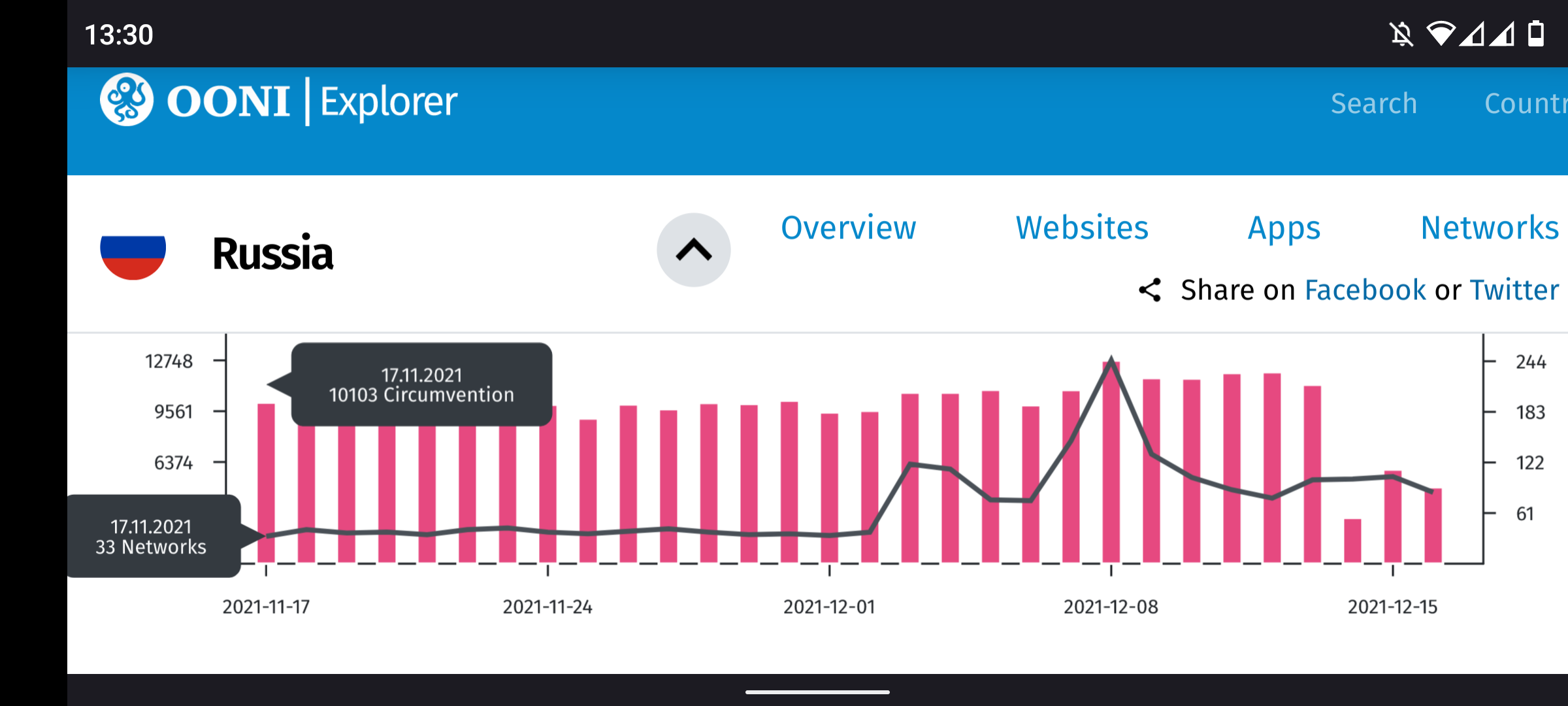This screenshot has height=706, width=1568.
Task: Share on Facebook link
Action: pyautogui.click(x=1365, y=290)
